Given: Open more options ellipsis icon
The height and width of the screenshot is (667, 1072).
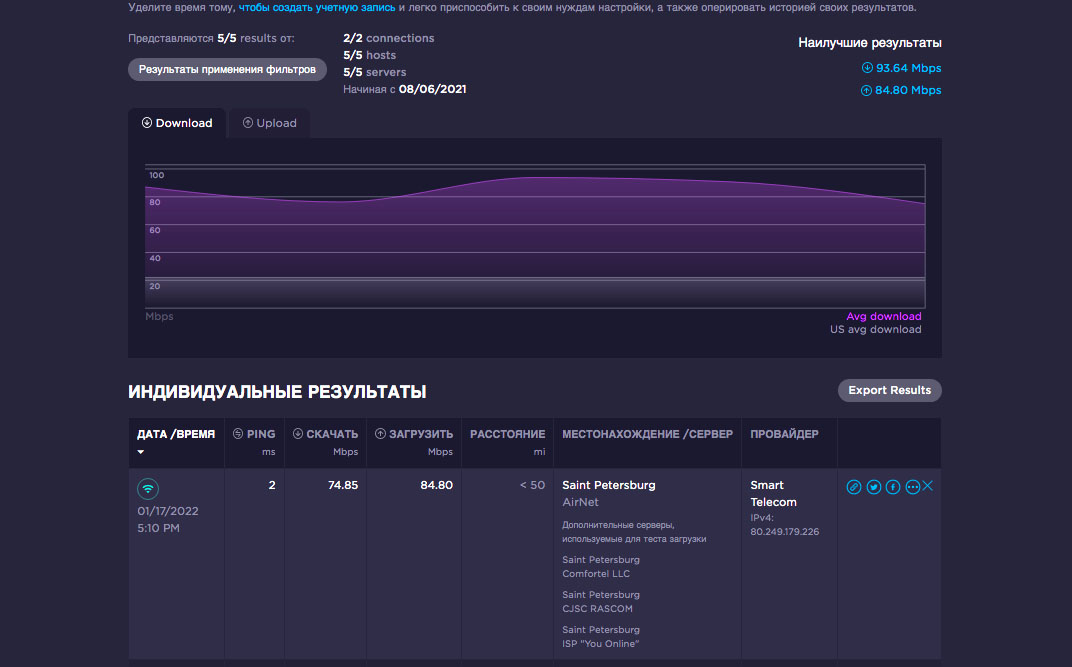Looking at the screenshot, I should 912,487.
